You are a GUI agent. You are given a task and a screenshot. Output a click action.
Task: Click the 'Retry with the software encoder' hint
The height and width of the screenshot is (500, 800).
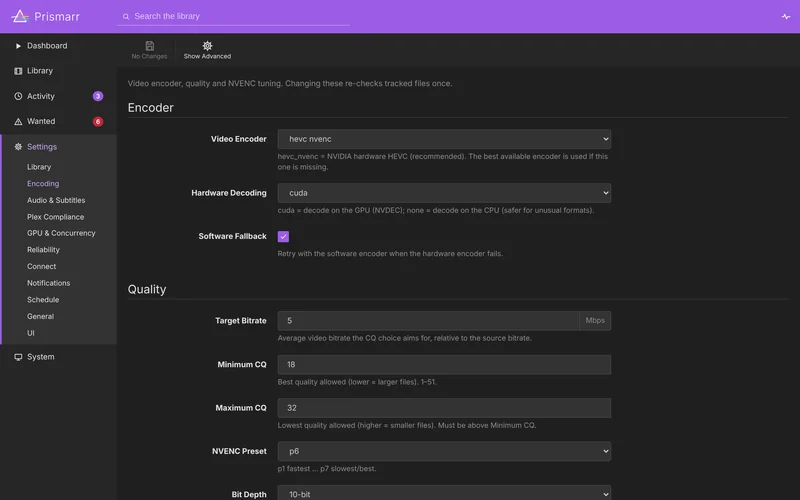click(x=390, y=254)
